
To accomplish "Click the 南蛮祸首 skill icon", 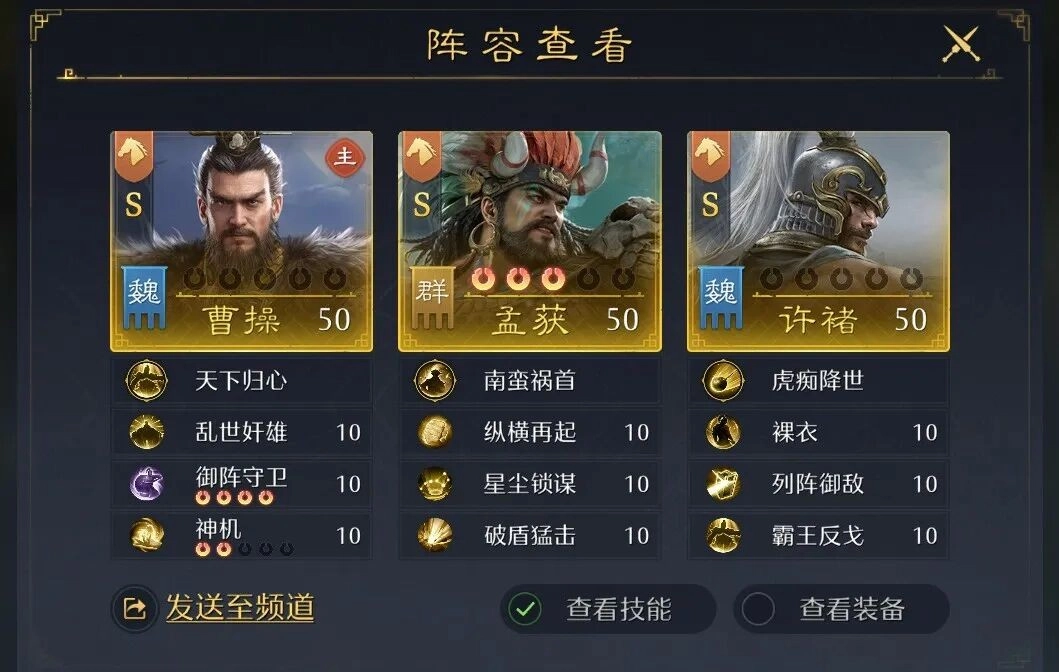I will (434, 380).
